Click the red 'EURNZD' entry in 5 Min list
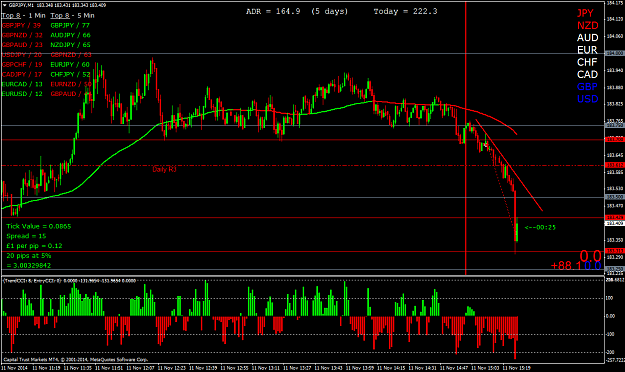Viewport: 625px width, 372px height. coord(71,84)
